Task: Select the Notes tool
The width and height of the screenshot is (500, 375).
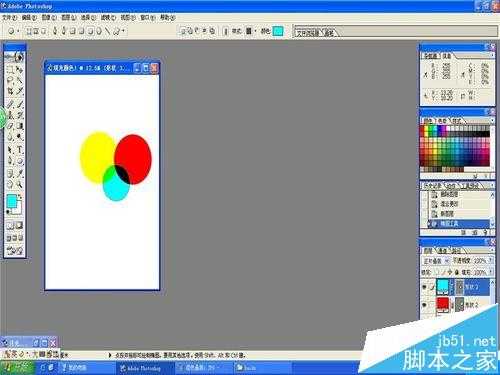Action: tap(10, 173)
